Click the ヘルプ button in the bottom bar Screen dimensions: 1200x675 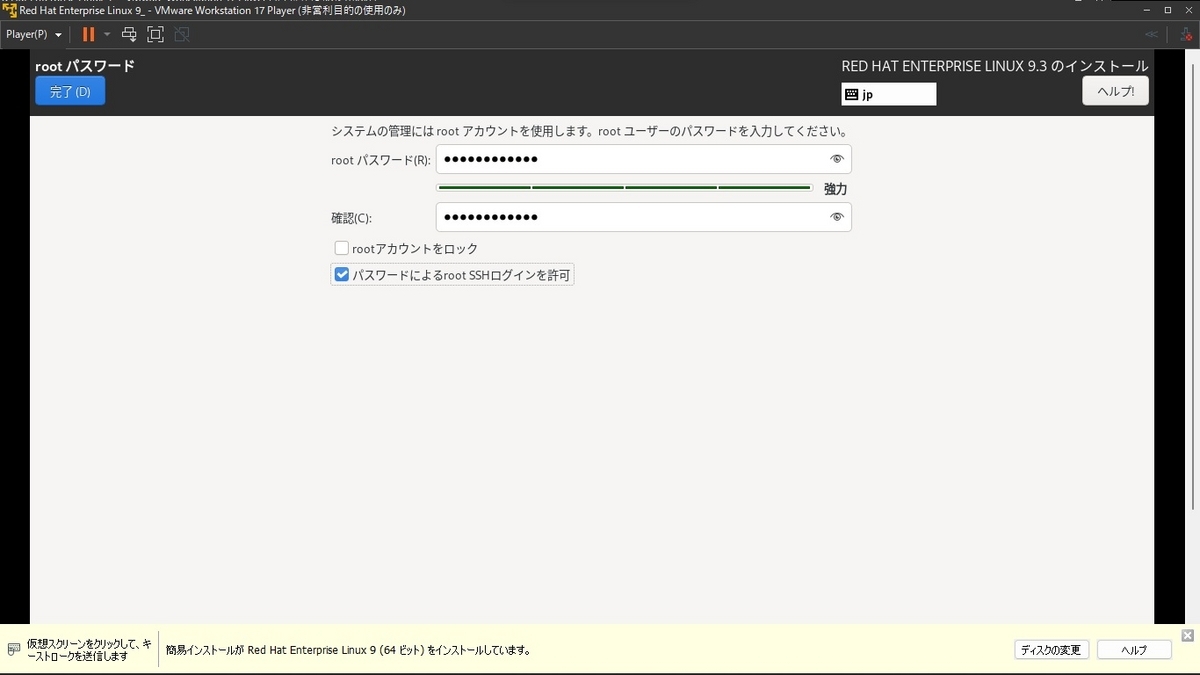point(1134,650)
